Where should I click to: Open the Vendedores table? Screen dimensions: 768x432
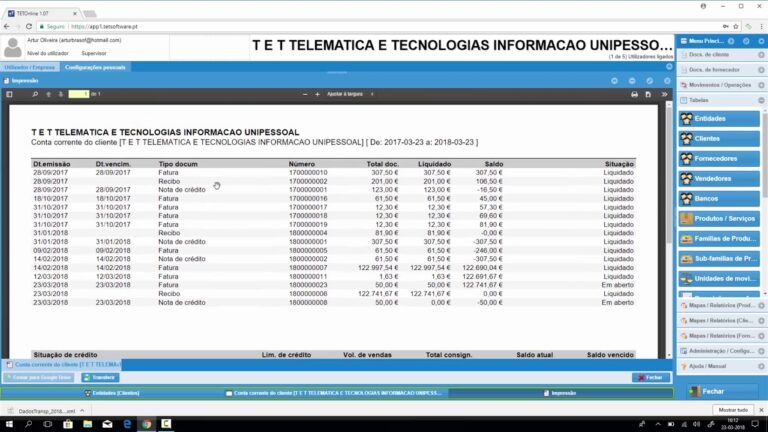click(719, 179)
